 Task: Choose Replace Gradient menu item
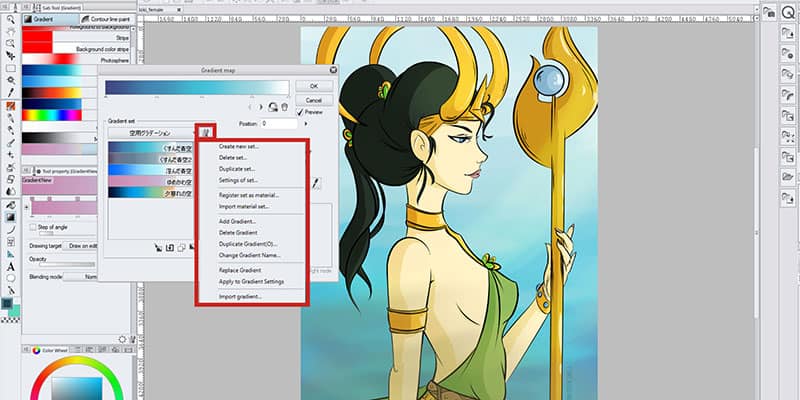[x=240, y=270]
